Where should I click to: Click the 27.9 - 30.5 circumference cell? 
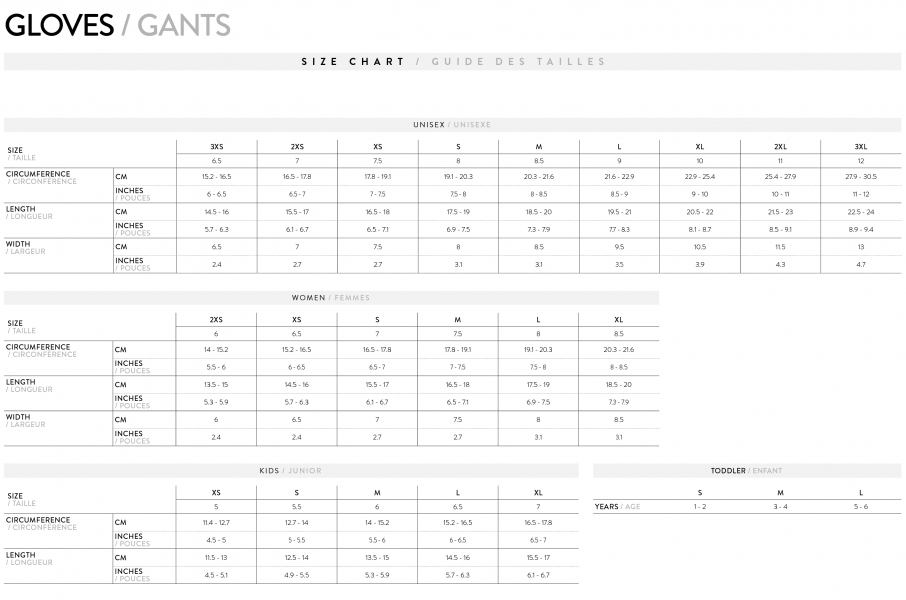tap(860, 176)
